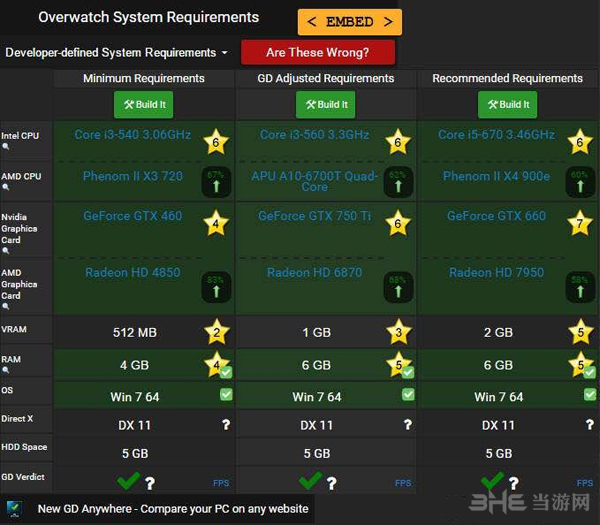This screenshot has height=525, width=600.
Task: Click FPS link in GD Adjusted GD Verdict
Action: click(403, 483)
